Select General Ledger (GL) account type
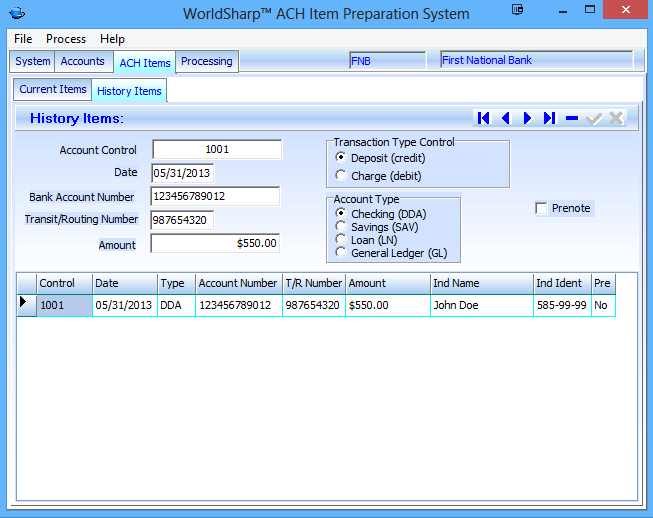This screenshot has width=653, height=518. (x=342, y=253)
